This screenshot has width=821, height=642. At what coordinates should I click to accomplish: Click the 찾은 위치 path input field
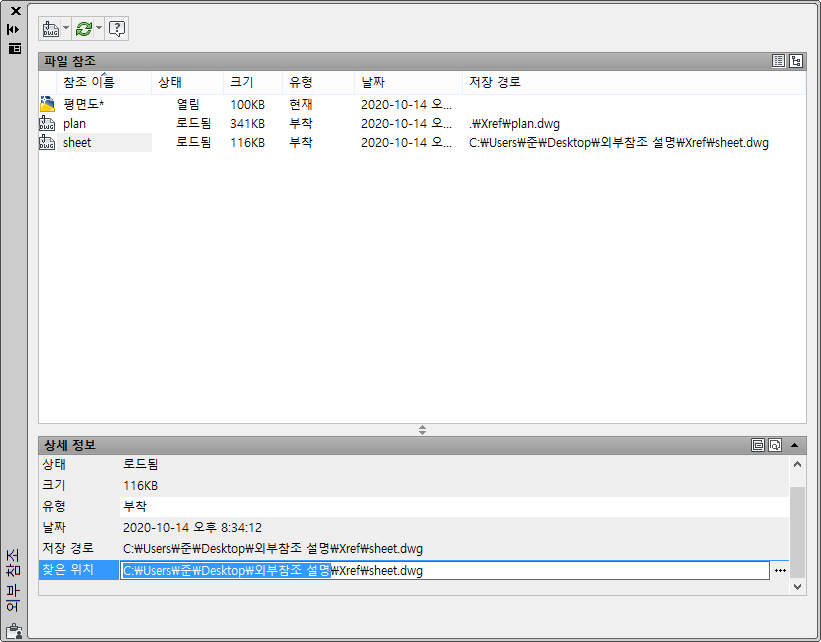click(x=445, y=570)
